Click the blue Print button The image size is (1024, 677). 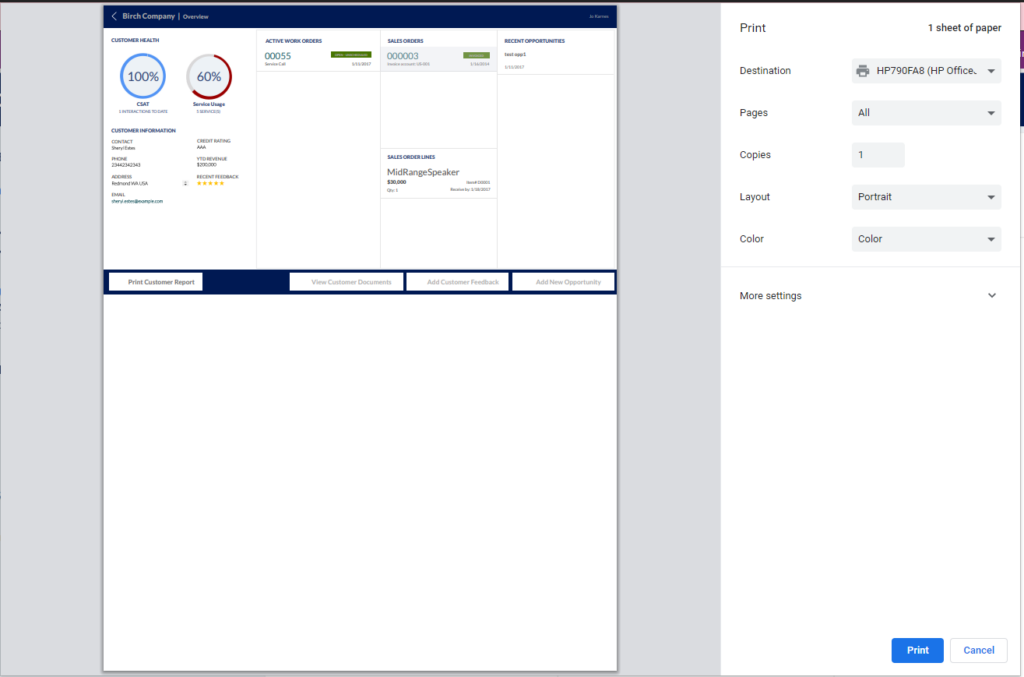(917, 650)
